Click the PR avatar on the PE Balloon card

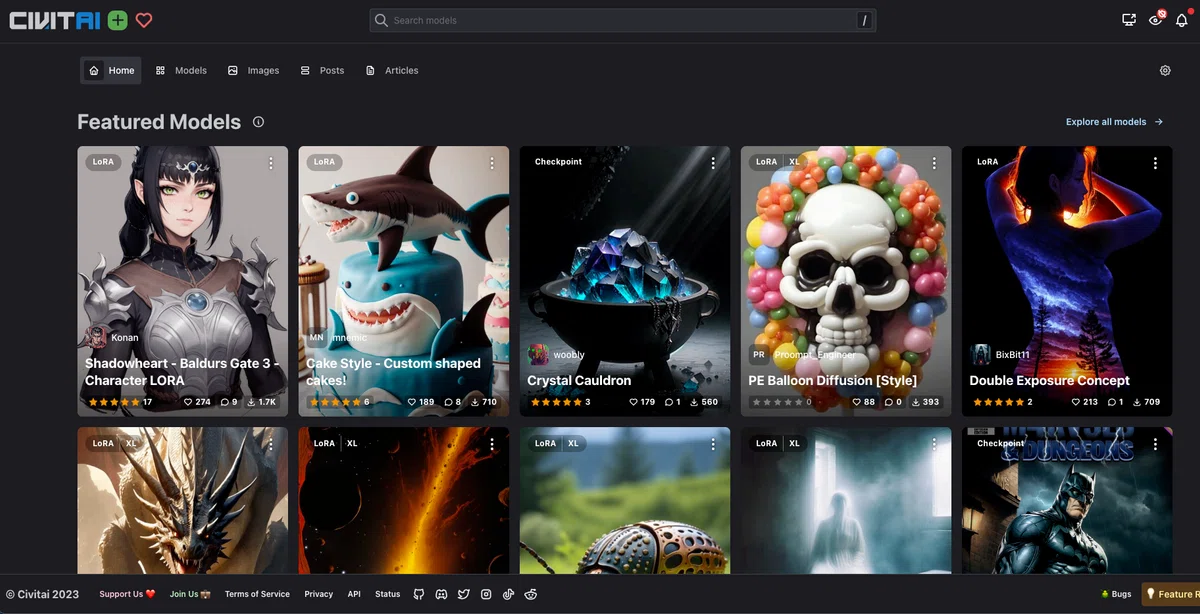(759, 354)
